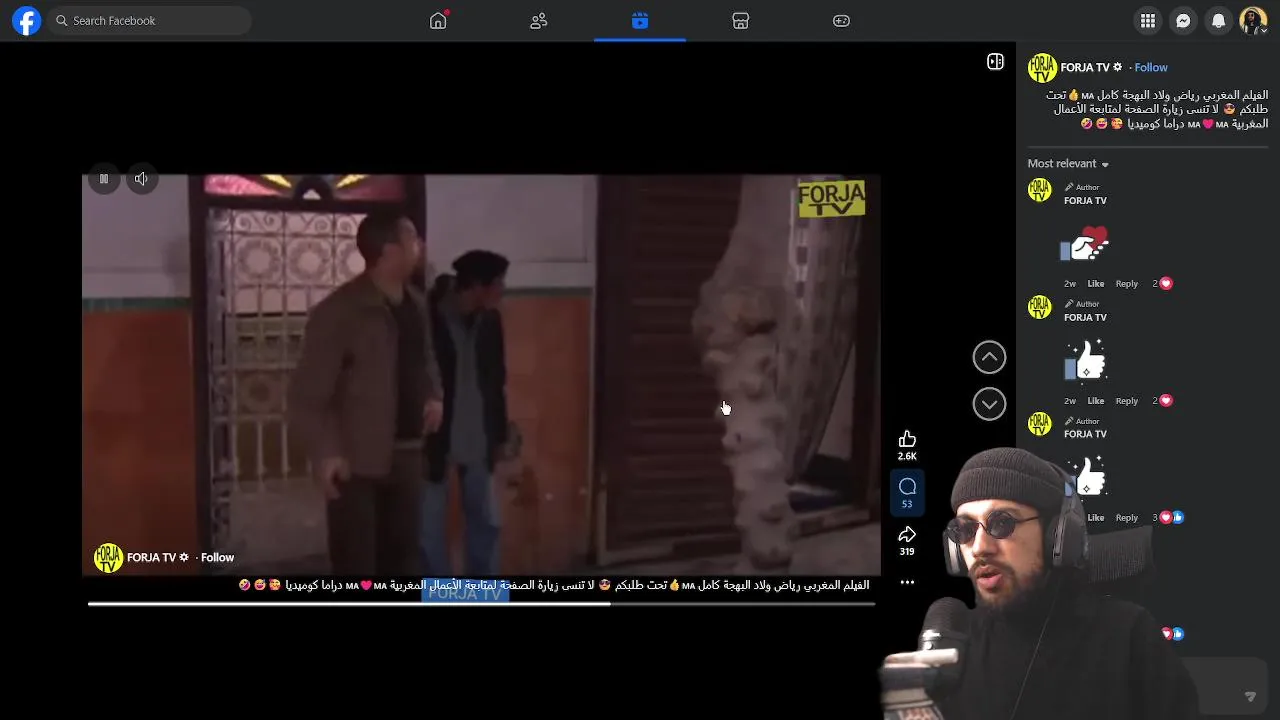Expand the Most relevant comment sorting
Screen dimensions: 1280x720
click(x=1068, y=164)
